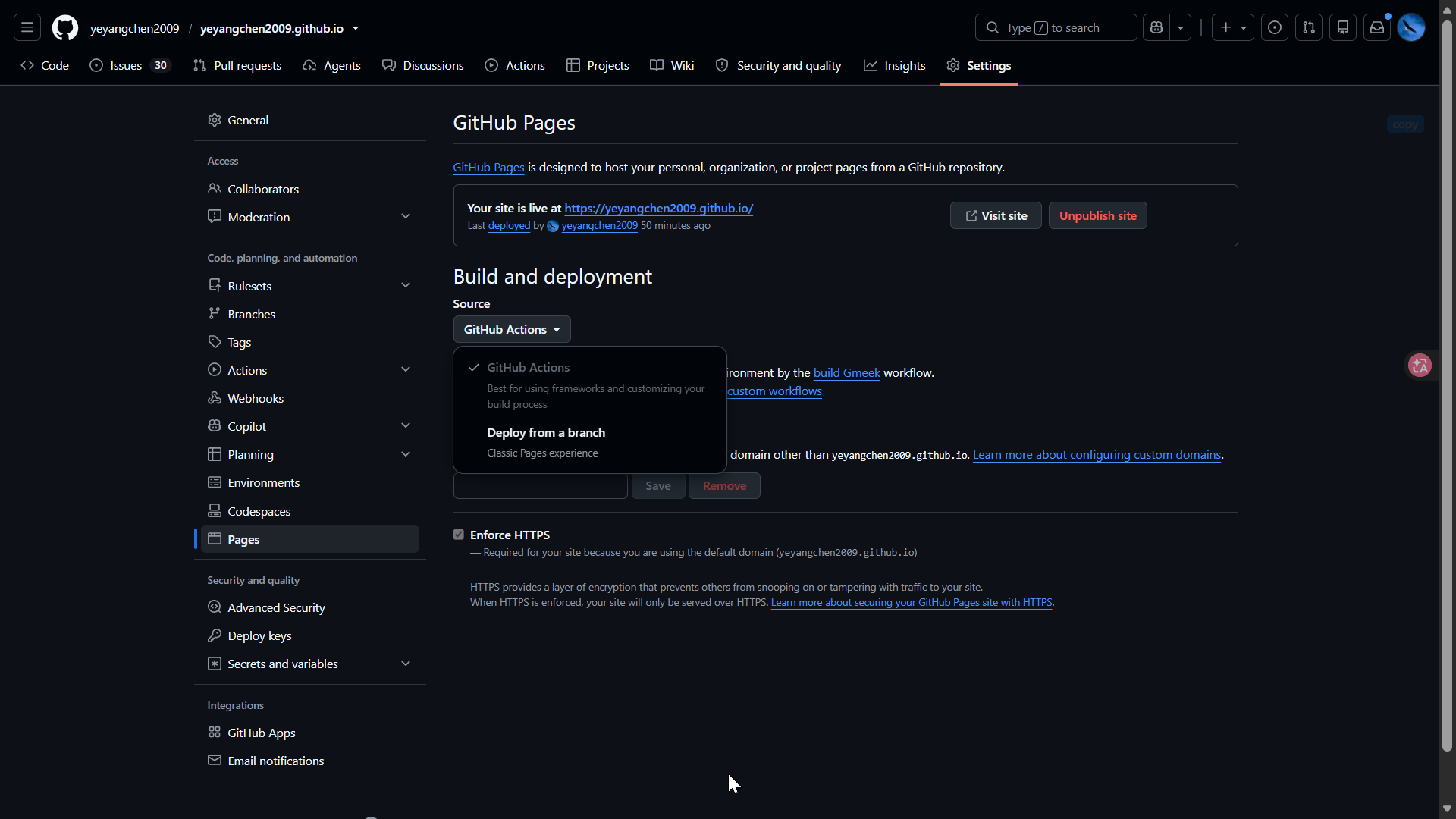This screenshot has height=819, width=1456.
Task: Select Pages in settings sidebar
Action: [310, 540]
